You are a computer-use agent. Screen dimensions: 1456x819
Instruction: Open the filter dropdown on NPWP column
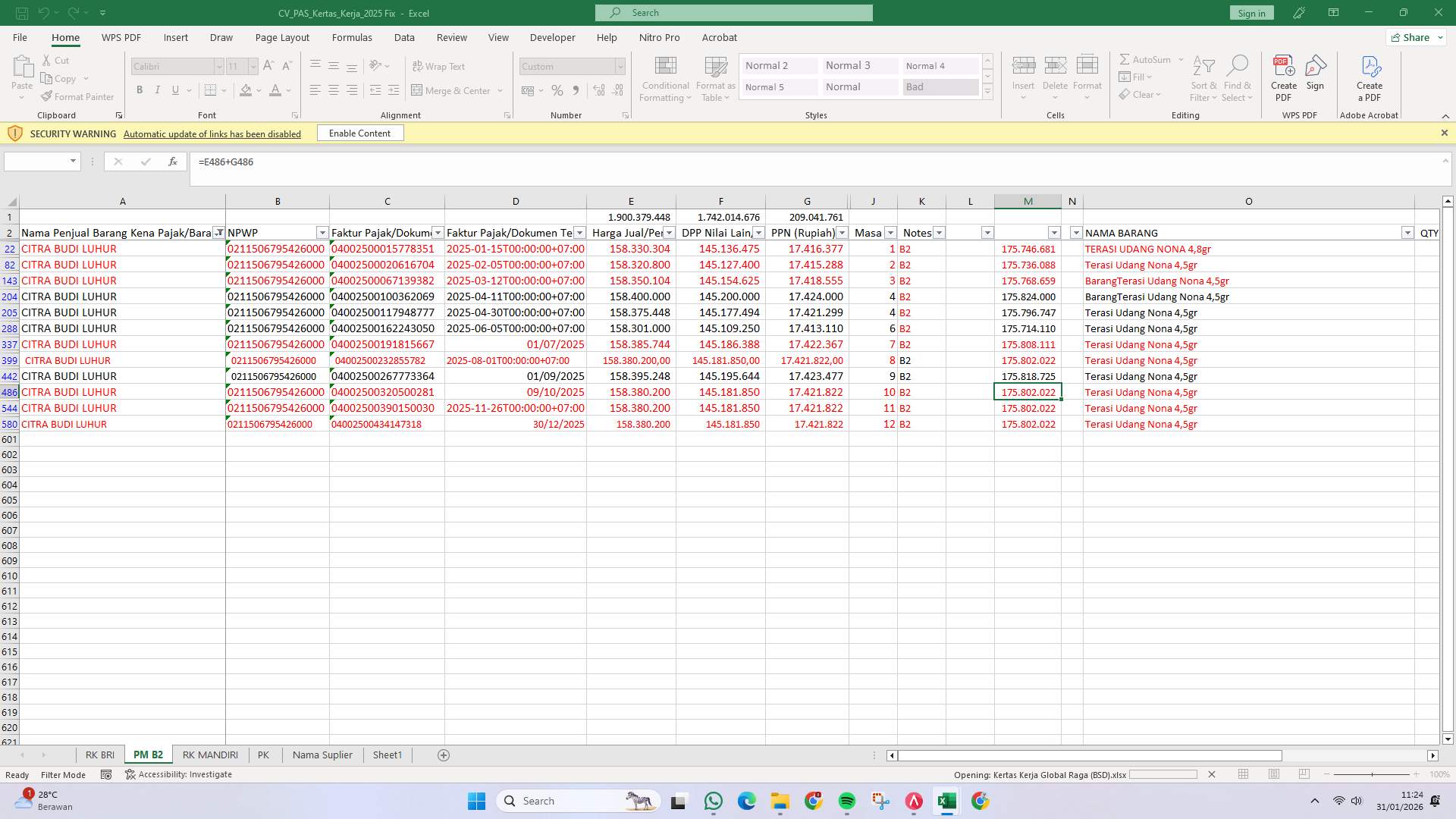click(x=323, y=233)
